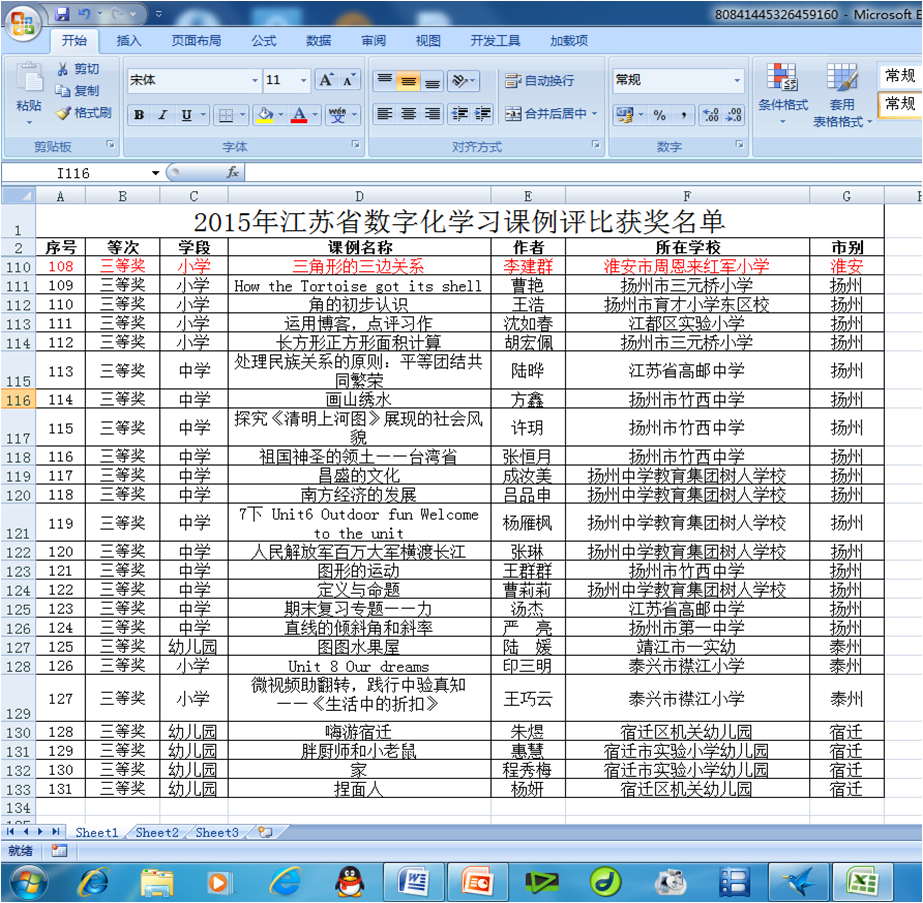Open the Sheet2 worksheet tab

point(157,832)
